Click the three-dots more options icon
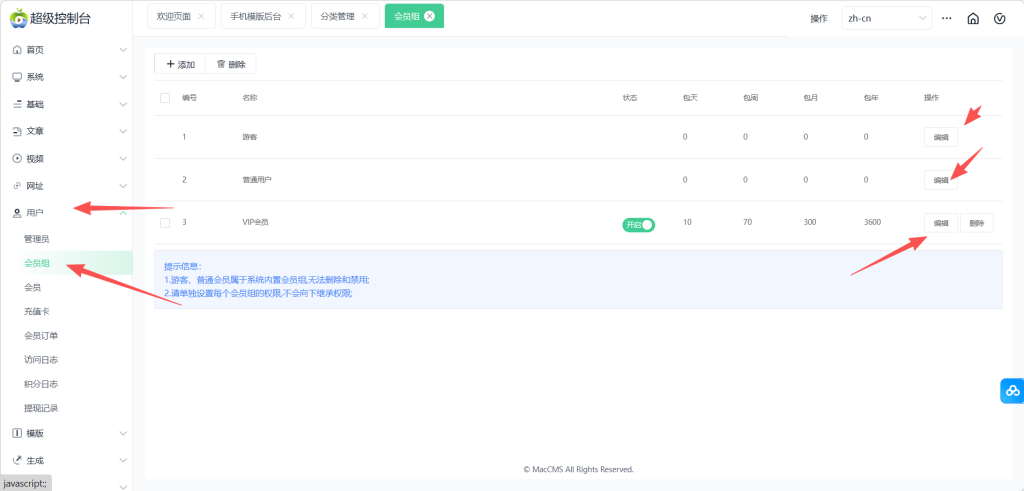The height and width of the screenshot is (491, 1024). coord(947,18)
